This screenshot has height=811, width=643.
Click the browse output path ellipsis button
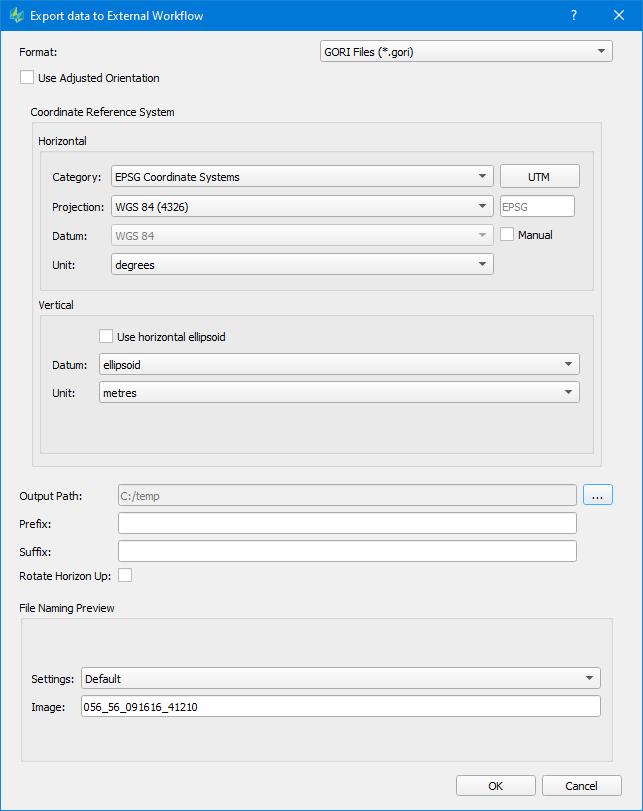(597, 495)
